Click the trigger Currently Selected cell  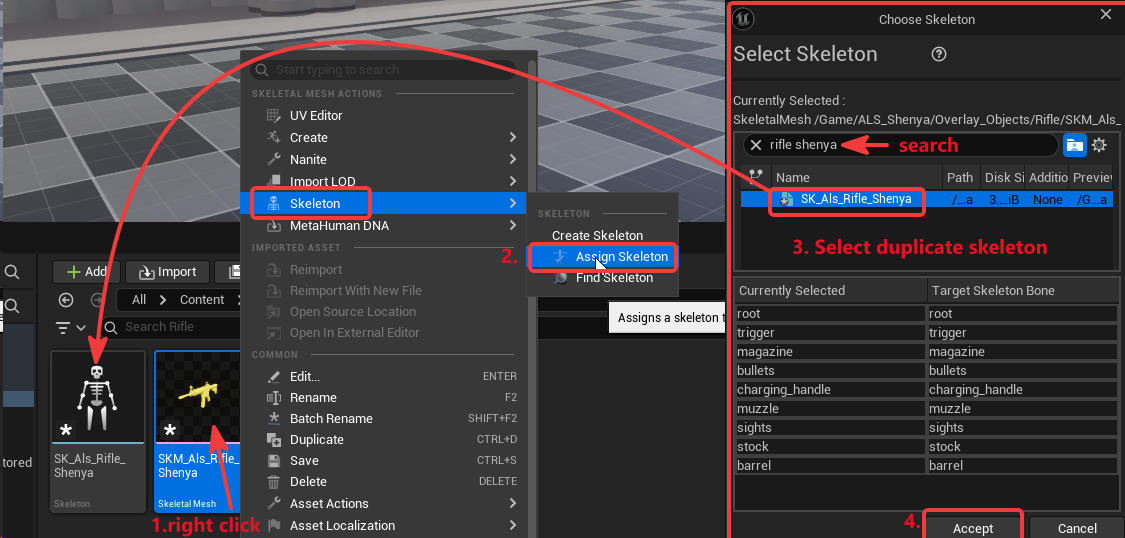pyautogui.click(x=831, y=333)
